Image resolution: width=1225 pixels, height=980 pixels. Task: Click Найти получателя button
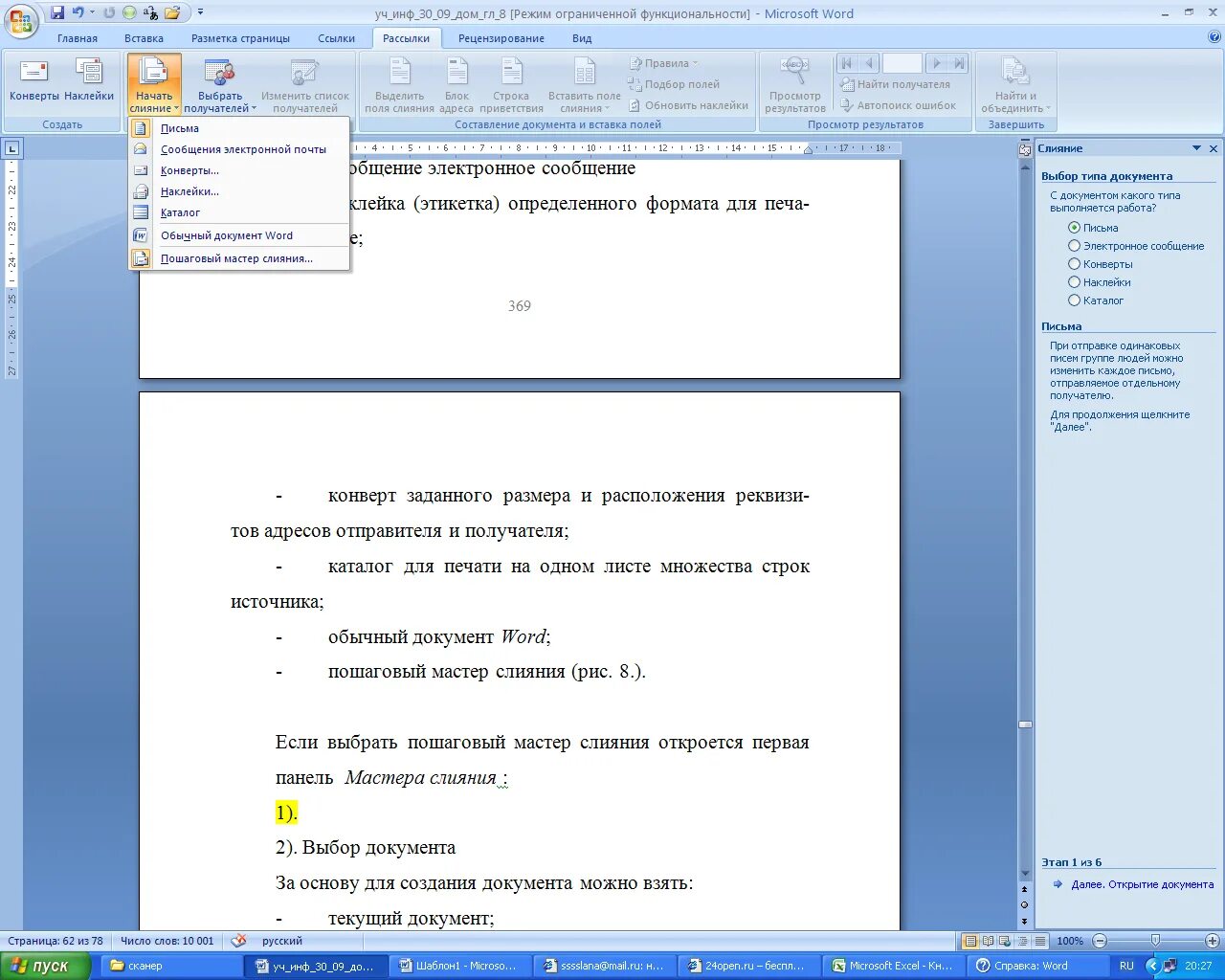coord(895,84)
